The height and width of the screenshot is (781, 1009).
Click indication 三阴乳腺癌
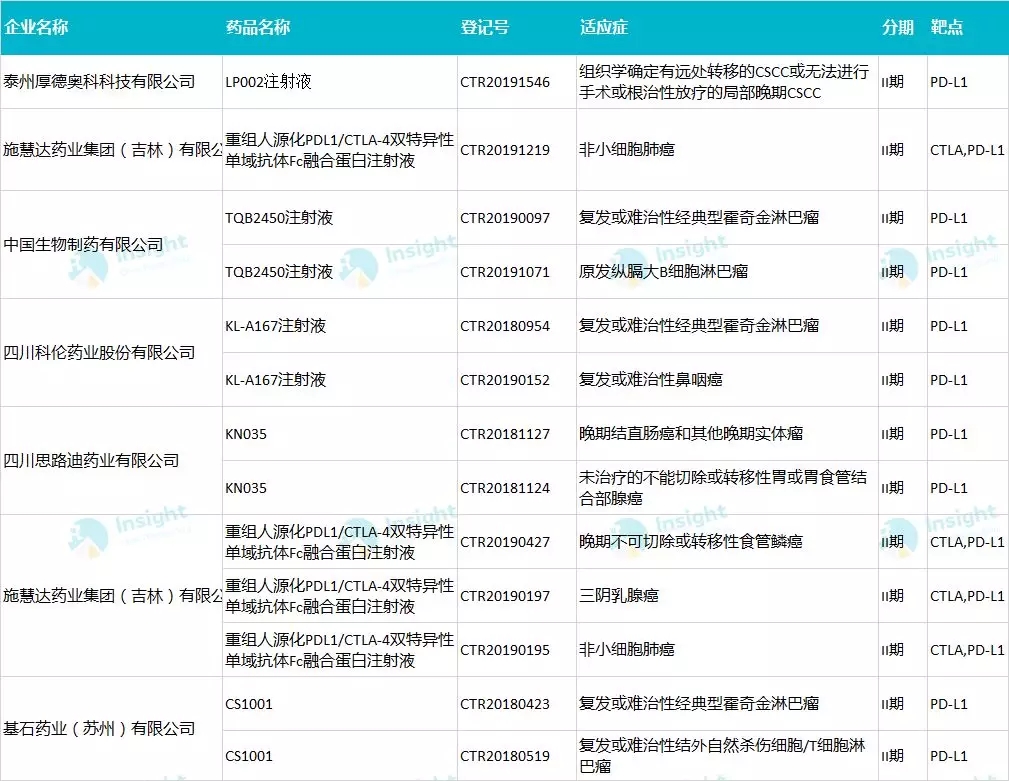619,596
